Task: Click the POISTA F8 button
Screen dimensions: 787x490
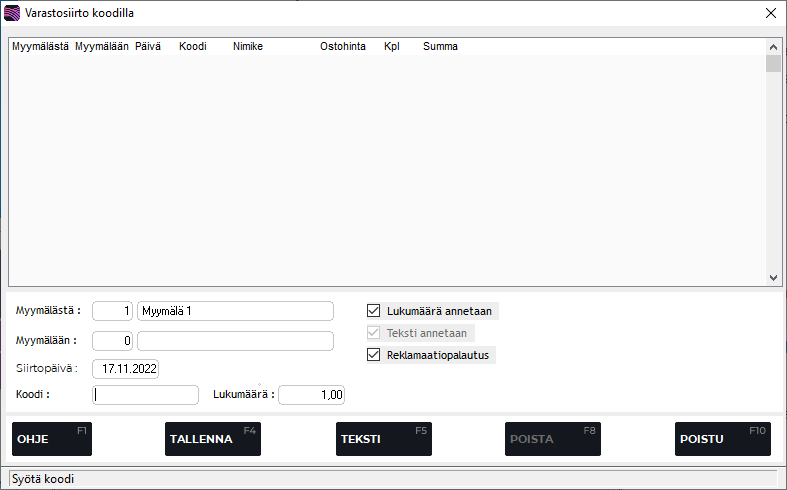Action: coord(553,439)
